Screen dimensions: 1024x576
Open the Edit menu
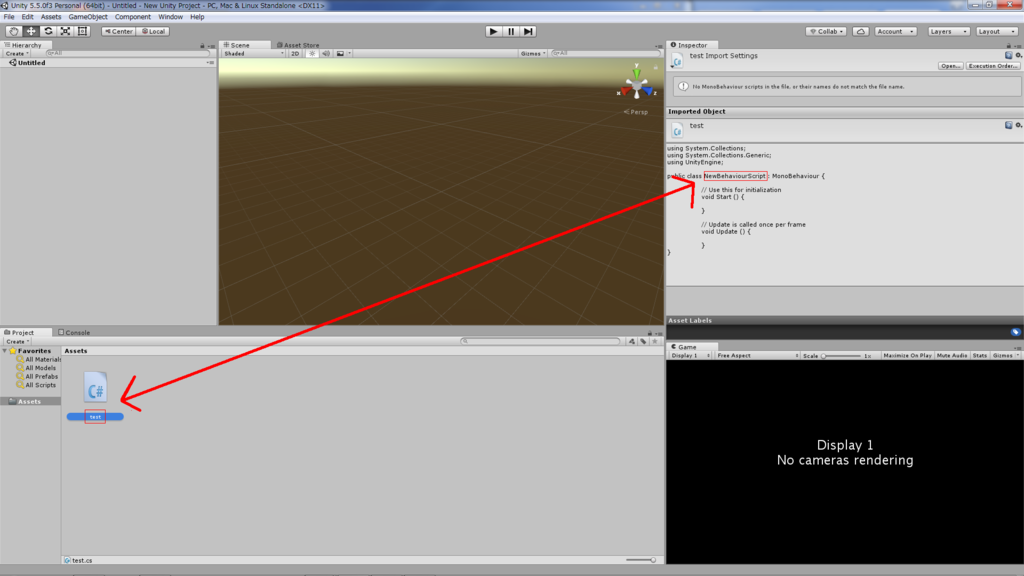(x=27, y=17)
